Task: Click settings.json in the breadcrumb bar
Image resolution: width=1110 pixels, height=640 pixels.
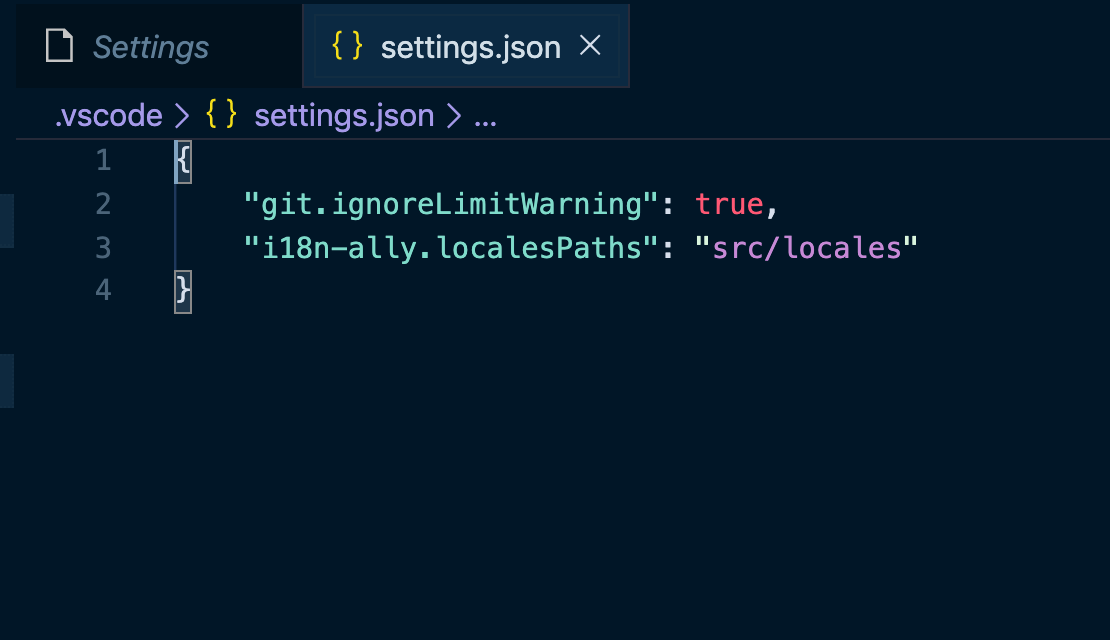Action: click(x=345, y=115)
